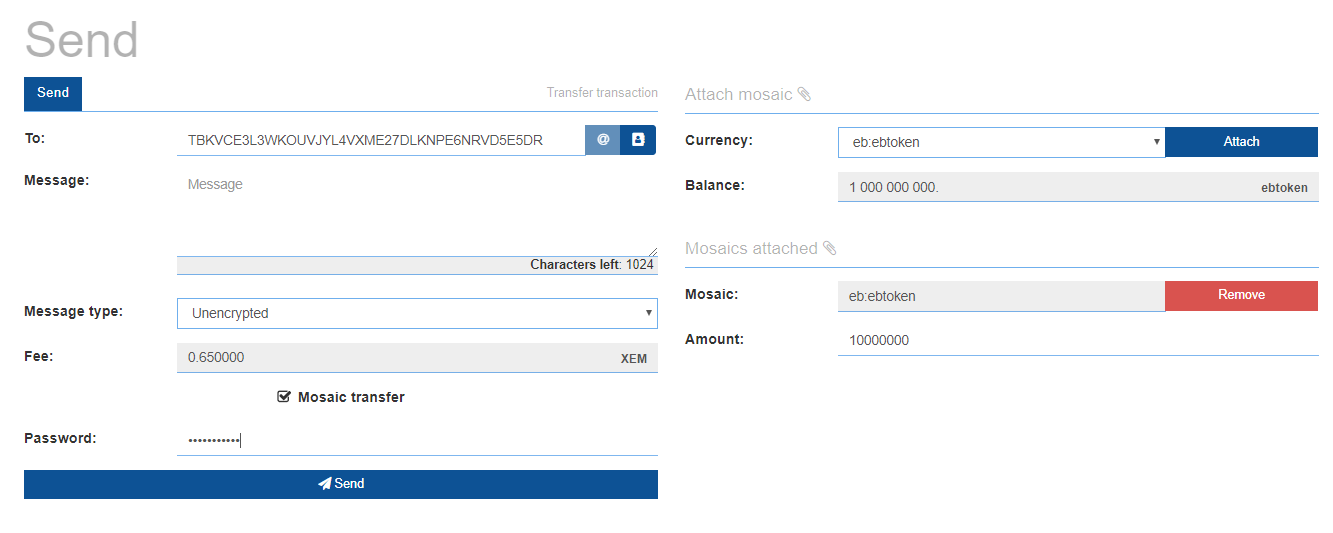Click the attached Mosaic name field
Image resolution: width=1333 pixels, height=533 pixels.
(1000, 296)
